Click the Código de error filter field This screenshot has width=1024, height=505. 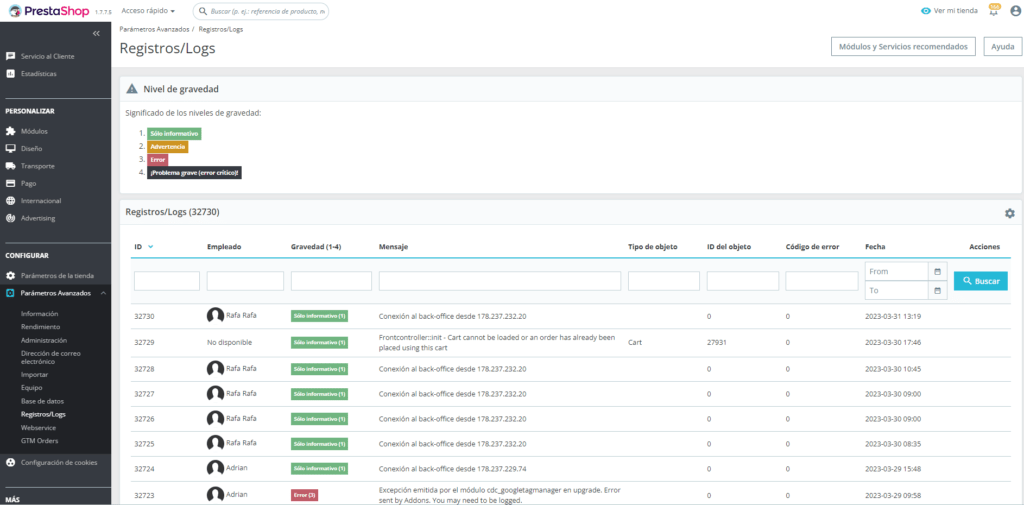pyautogui.click(x=822, y=281)
